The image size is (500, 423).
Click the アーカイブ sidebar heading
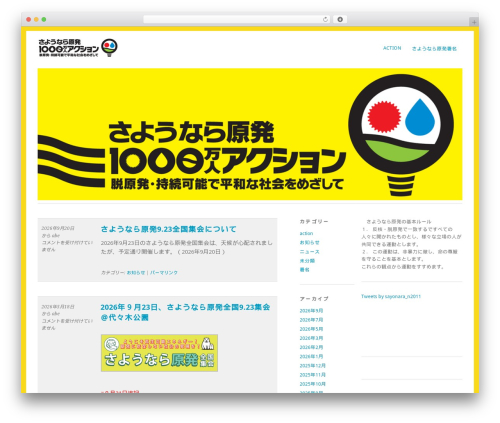(314, 299)
